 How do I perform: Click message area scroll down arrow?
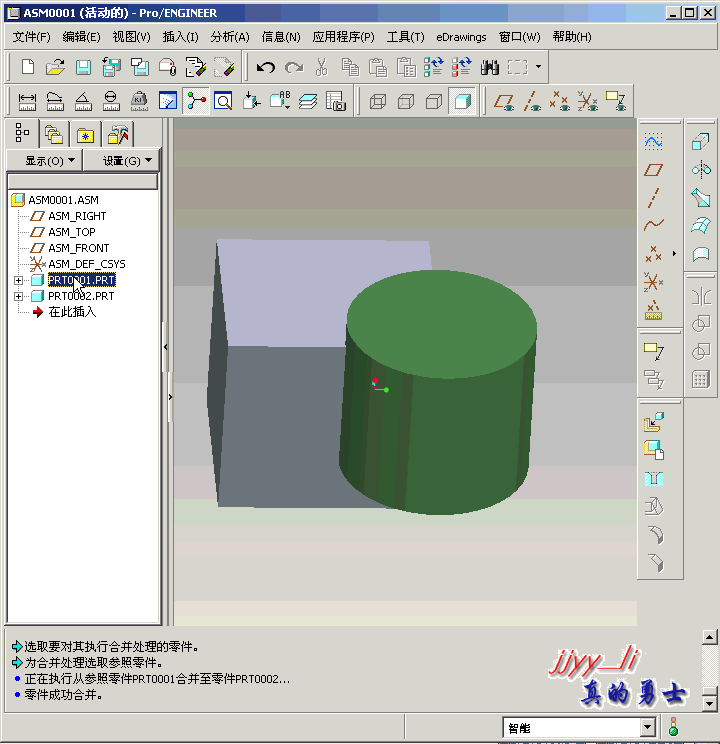[709, 703]
